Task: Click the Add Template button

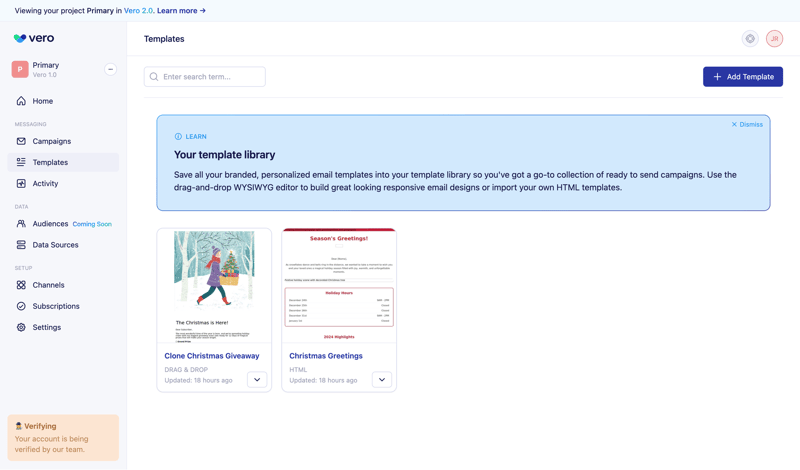Action: [742, 77]
